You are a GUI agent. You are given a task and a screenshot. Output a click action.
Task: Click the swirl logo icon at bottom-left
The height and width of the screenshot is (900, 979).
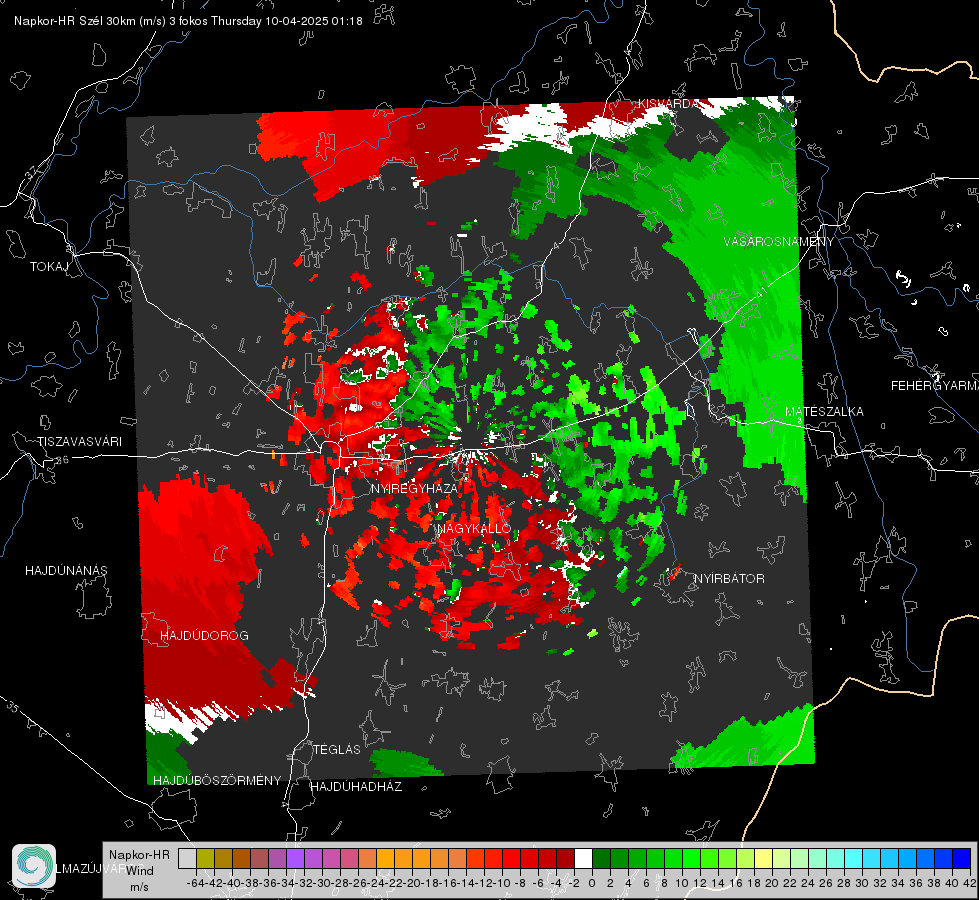point(34,866)
